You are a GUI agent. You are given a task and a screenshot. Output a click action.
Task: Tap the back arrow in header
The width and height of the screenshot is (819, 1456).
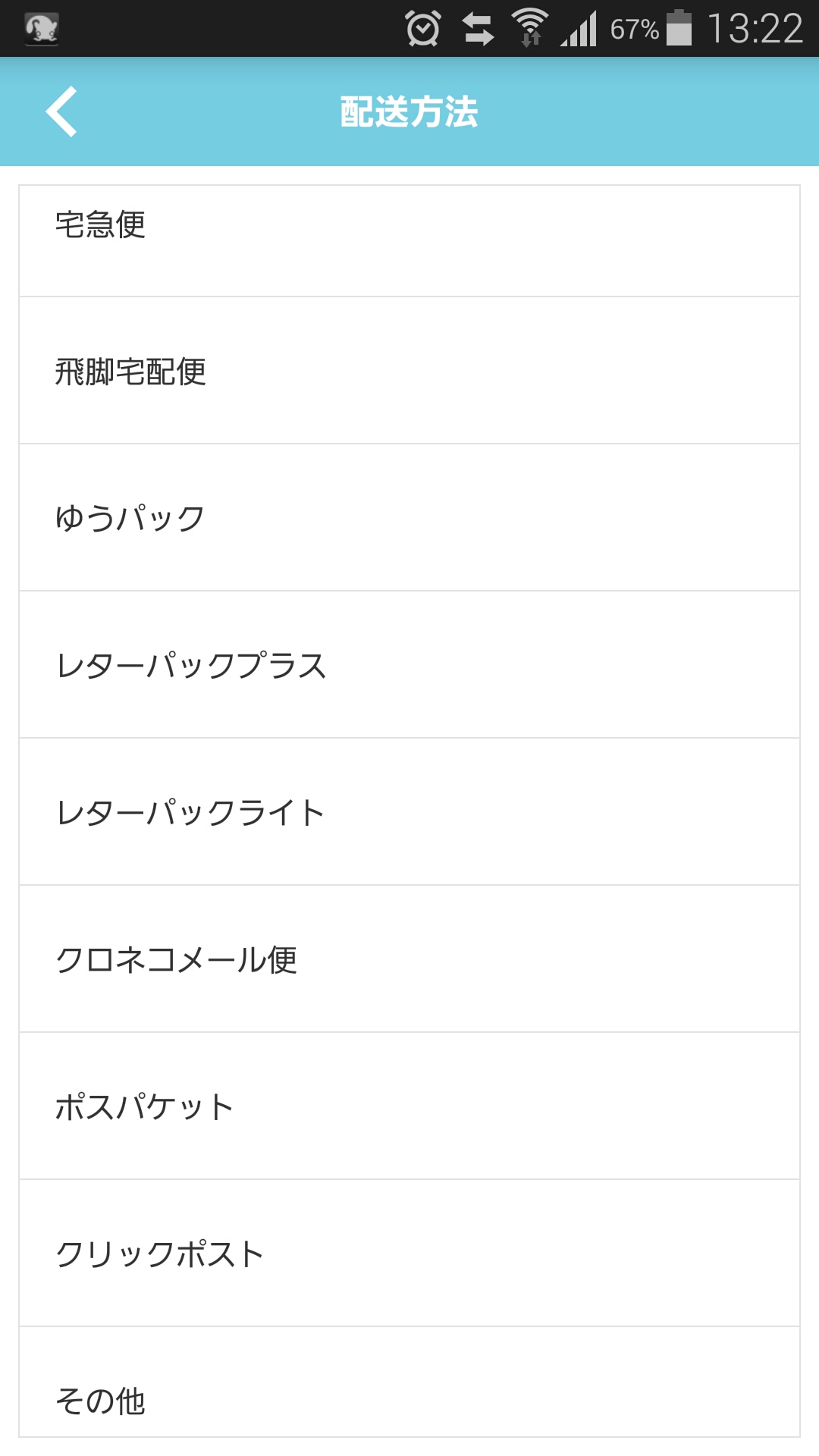click(62, 111)
